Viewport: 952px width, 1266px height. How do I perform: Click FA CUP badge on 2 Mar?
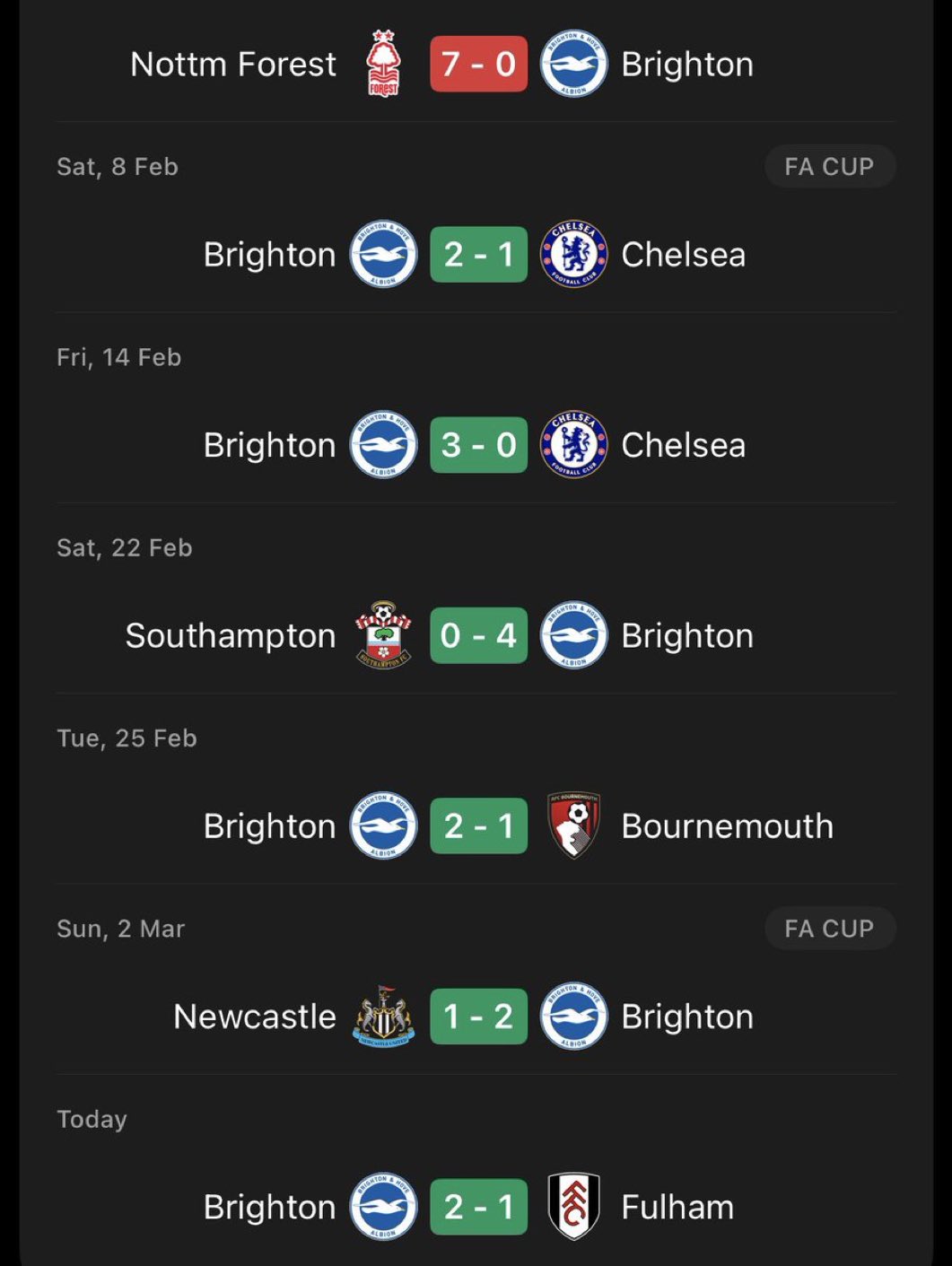point(829,929)
